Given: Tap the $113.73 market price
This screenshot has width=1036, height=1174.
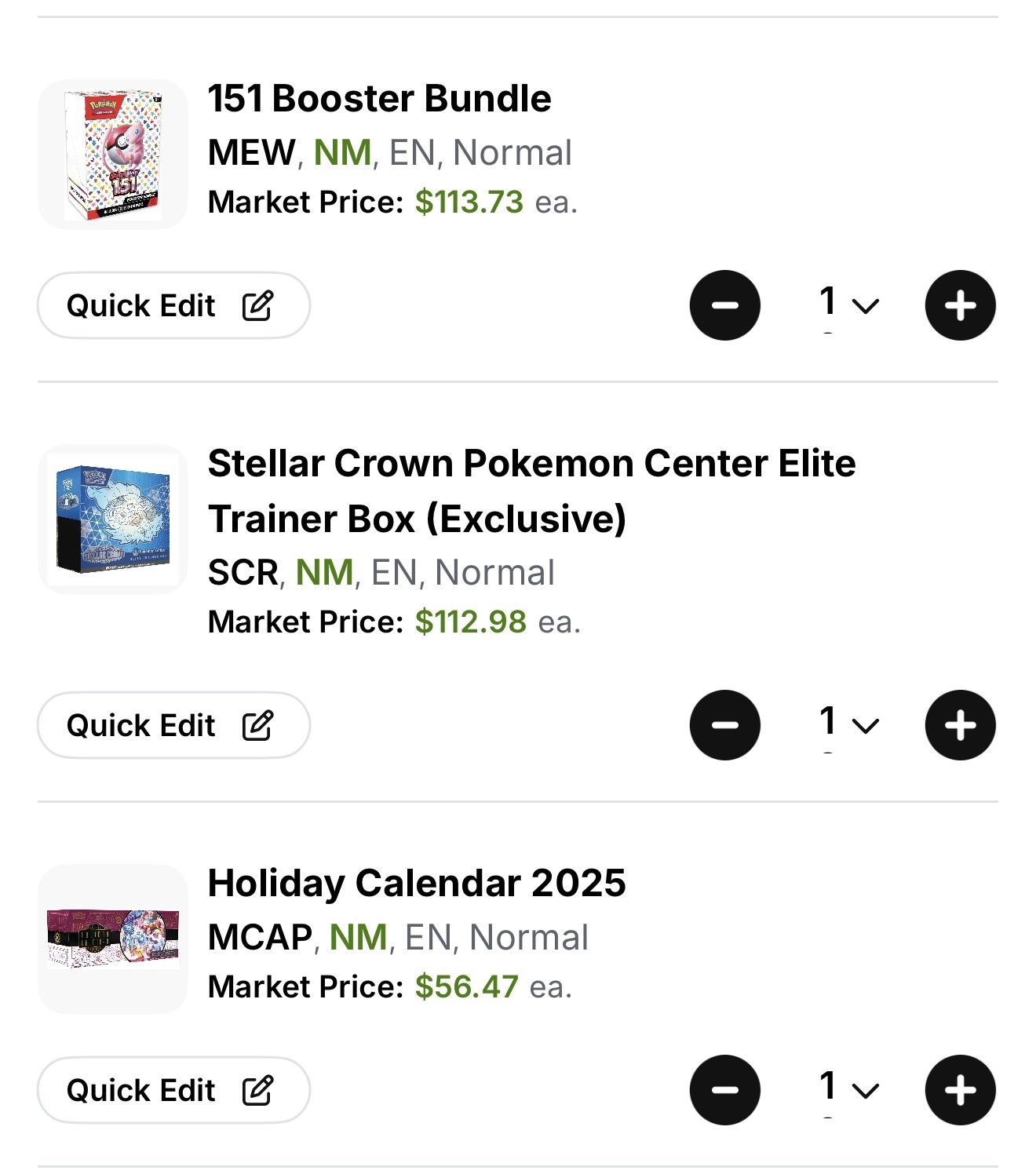Looking at the screenshot, I should (x=469, y=202).
